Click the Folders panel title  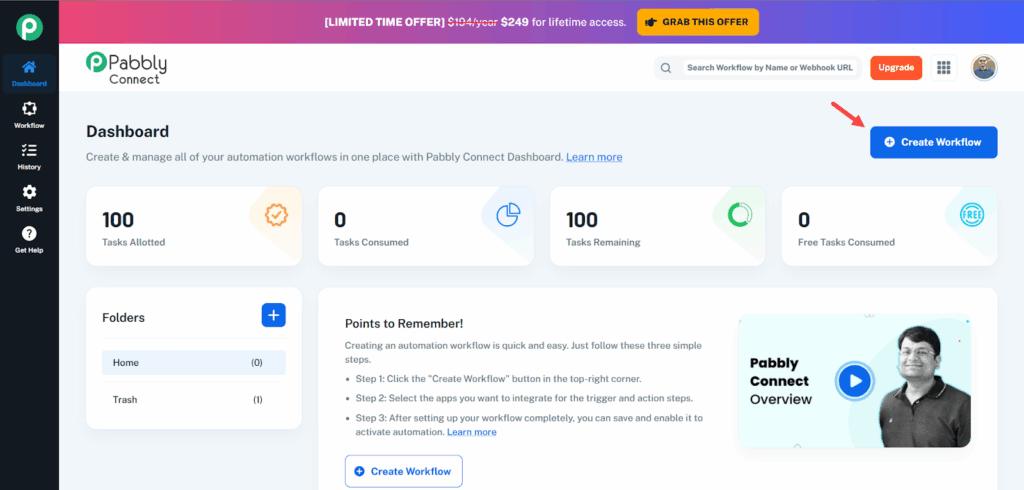[x=123, y=318]
